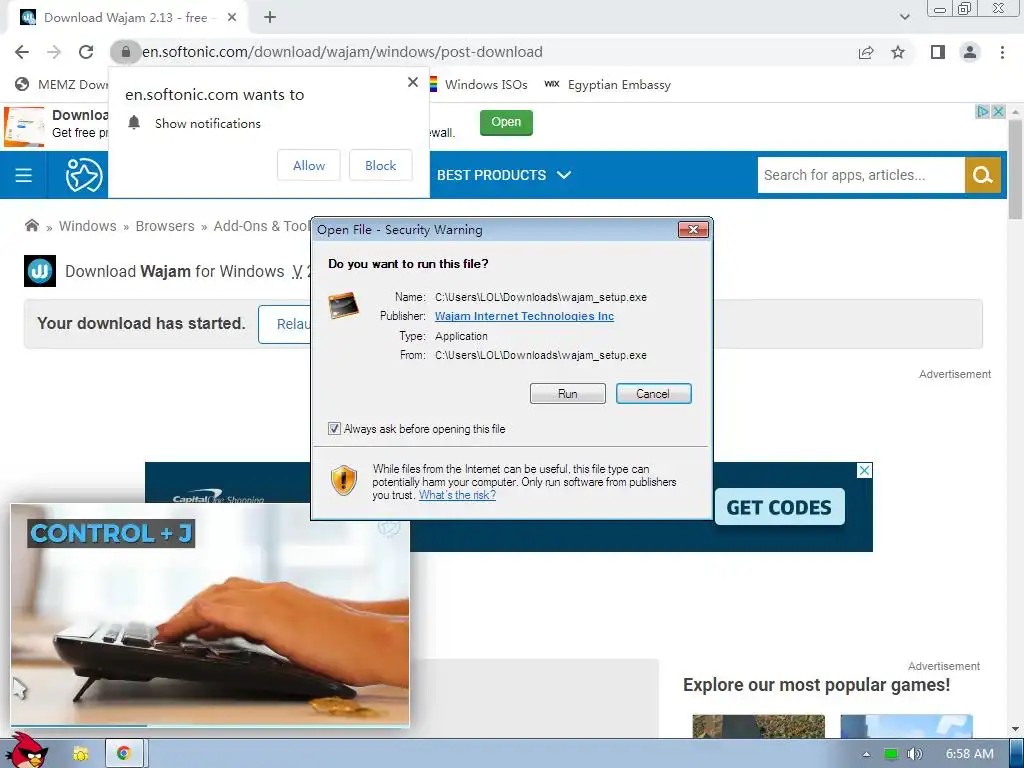Click the CONTROL + J video thumbnail

[210, 614]
